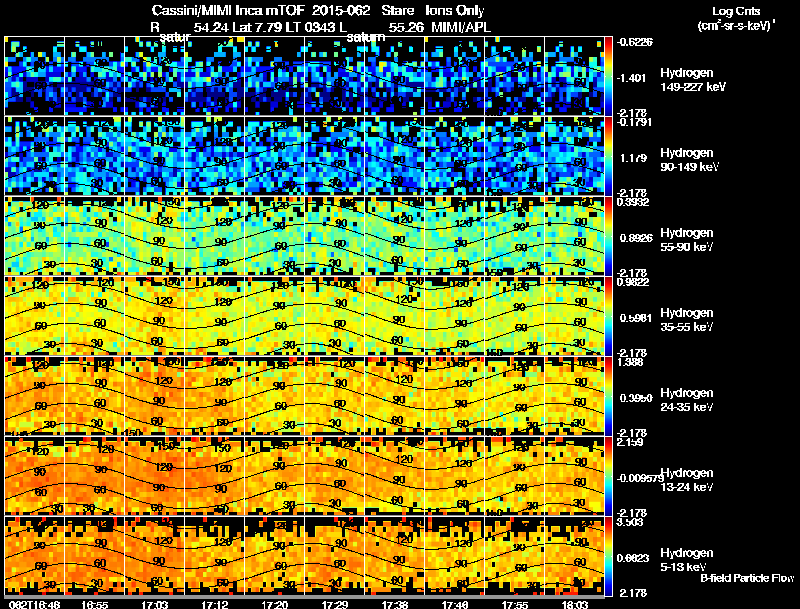Click the 'Lat 7.79' header value

pos(257,28)
